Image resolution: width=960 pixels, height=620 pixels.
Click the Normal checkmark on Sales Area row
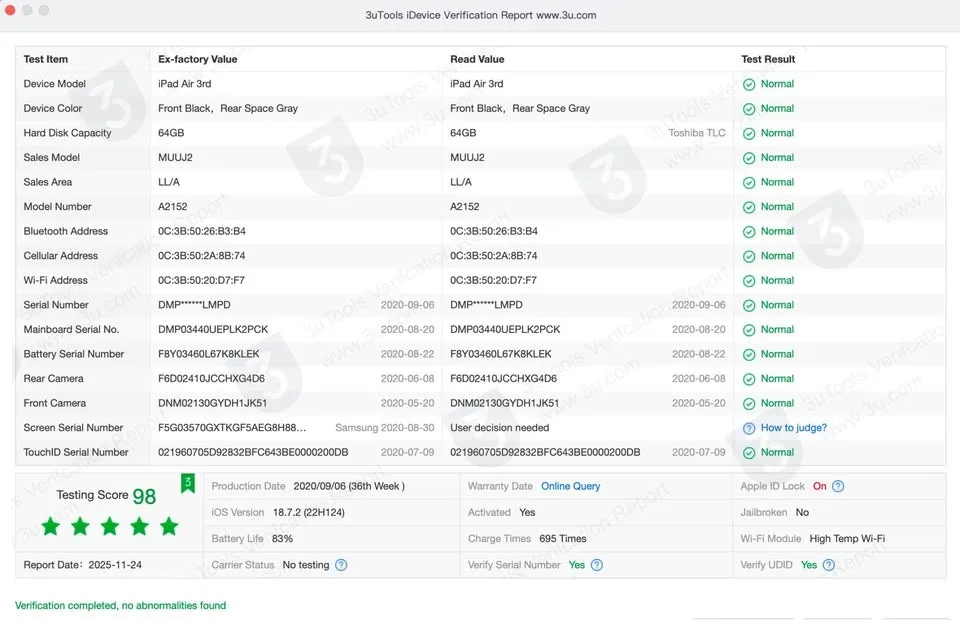[x=750, y=182]
